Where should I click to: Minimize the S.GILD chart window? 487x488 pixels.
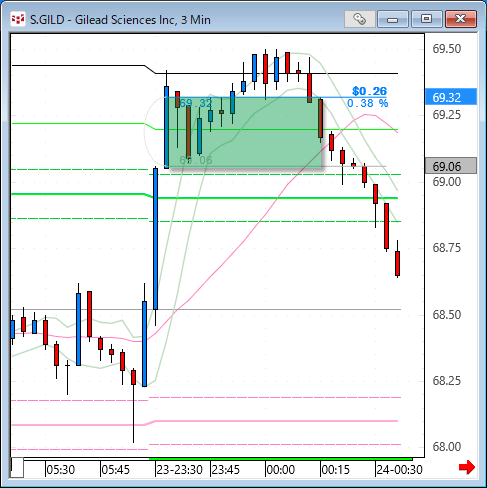[393, 19]
